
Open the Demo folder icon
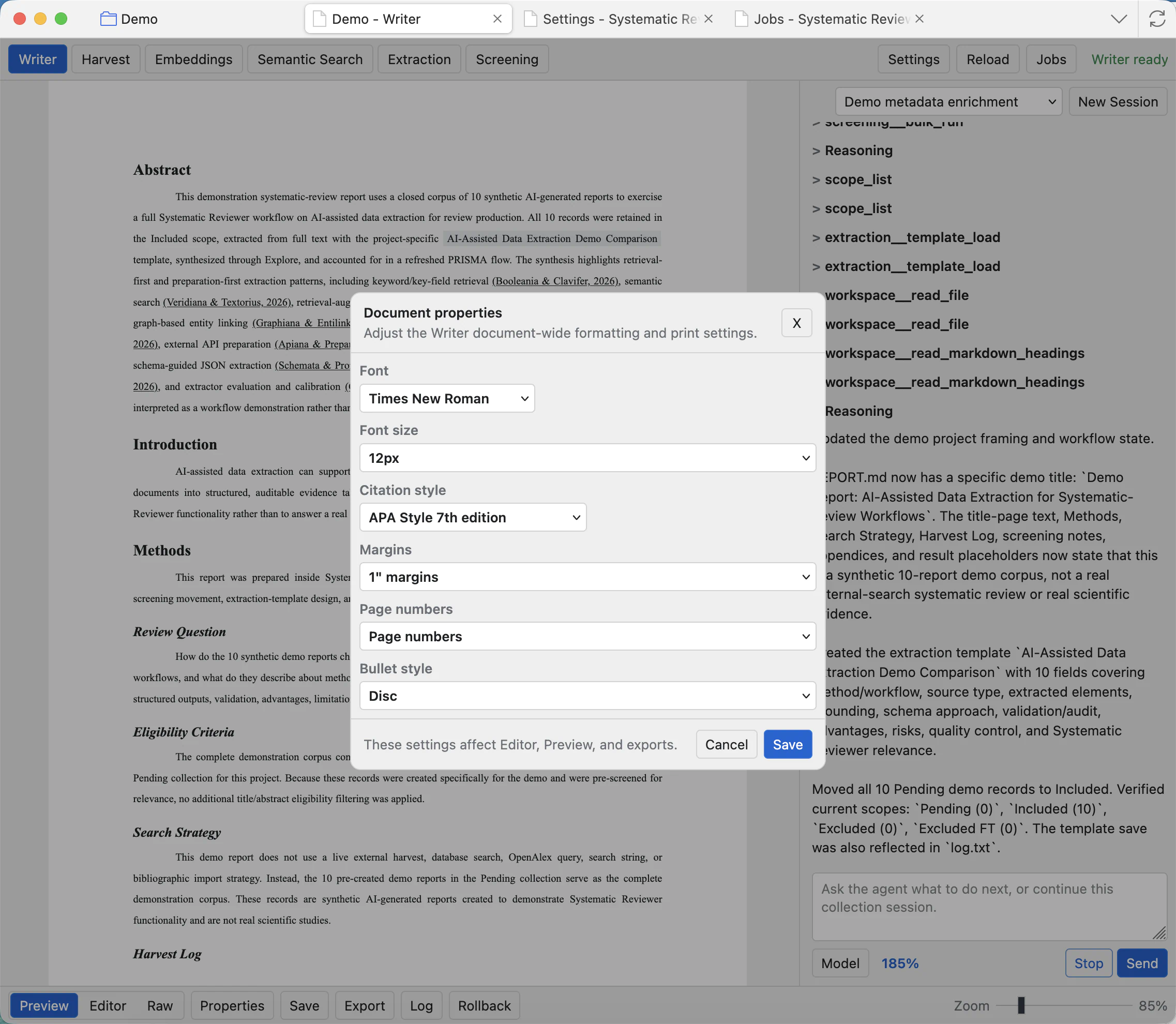pos(108,19)
